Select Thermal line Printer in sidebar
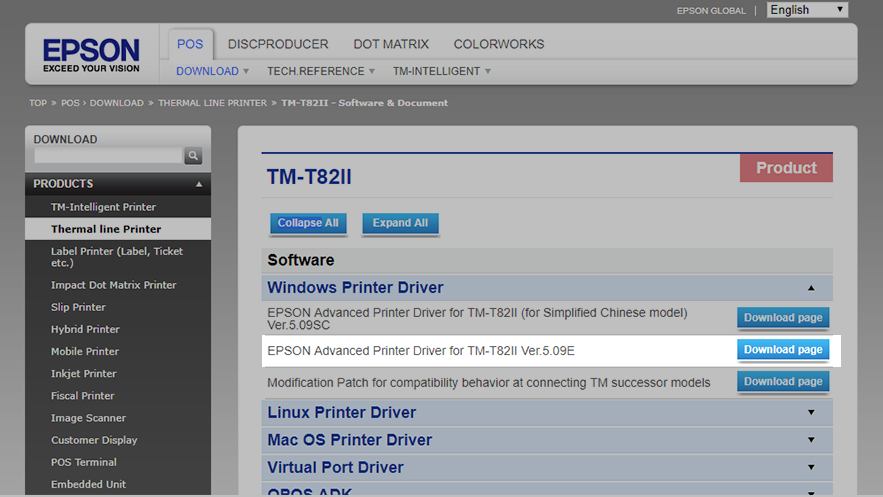 (106, 229)
